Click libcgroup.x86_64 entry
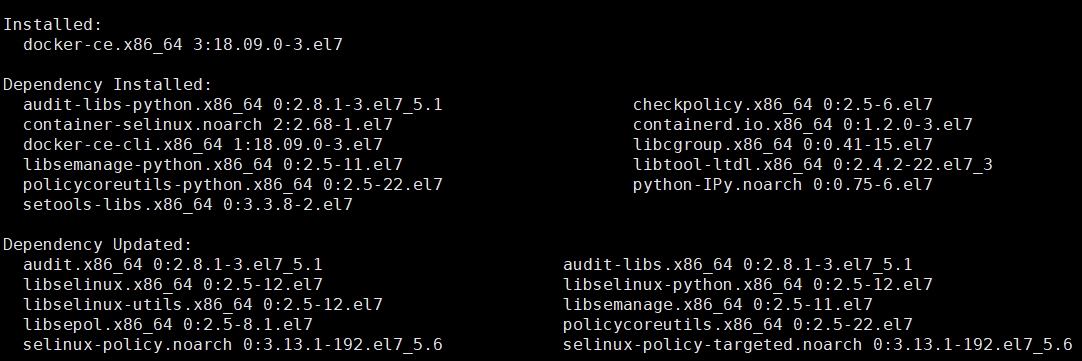1082x361 pixels. (x=783, y=145)
